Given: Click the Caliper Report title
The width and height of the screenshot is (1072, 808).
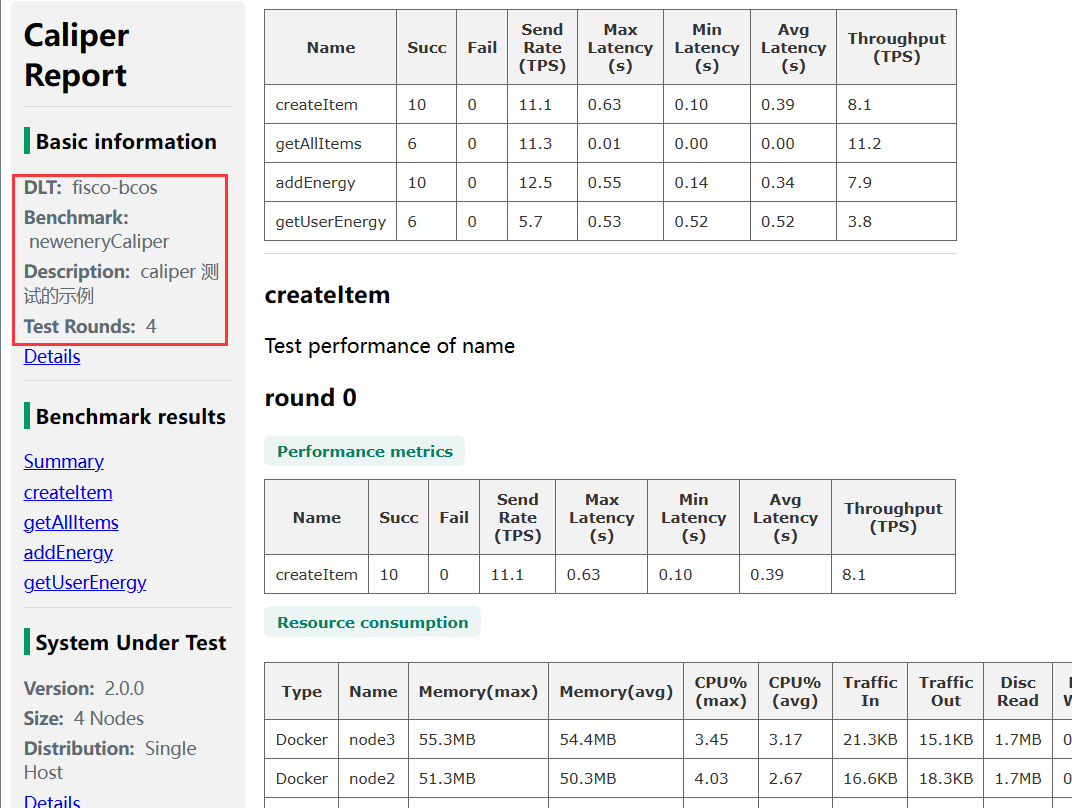Looking at the screenshot, I should [76, 55].
